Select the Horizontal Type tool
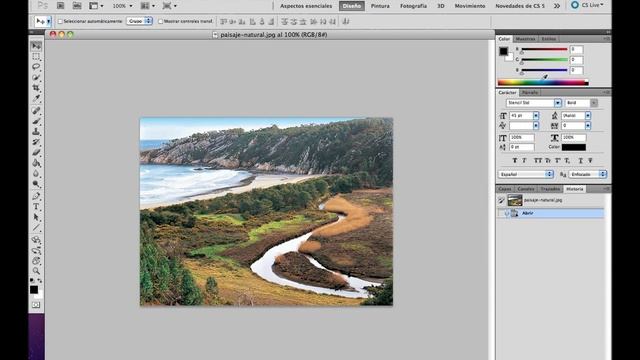Screen dimensions: 640x360 tap(36, 207)
